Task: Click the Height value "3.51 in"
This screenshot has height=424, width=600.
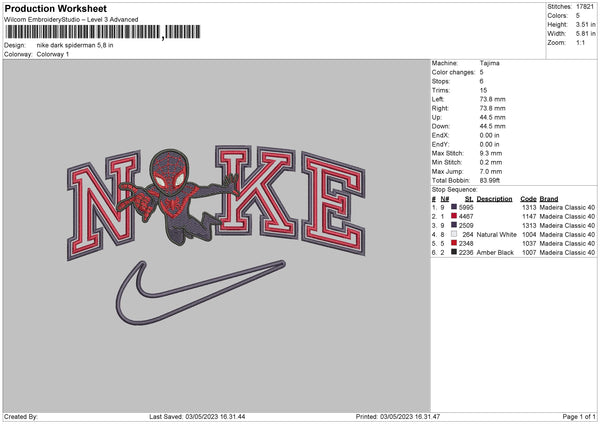Action: (x=585, y=24)
